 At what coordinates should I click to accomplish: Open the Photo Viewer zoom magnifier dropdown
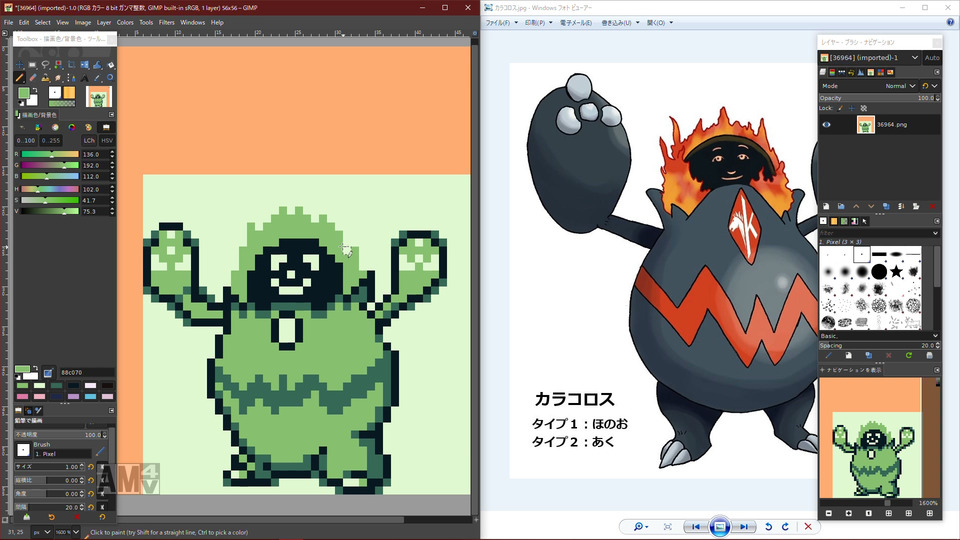point(640,527)
